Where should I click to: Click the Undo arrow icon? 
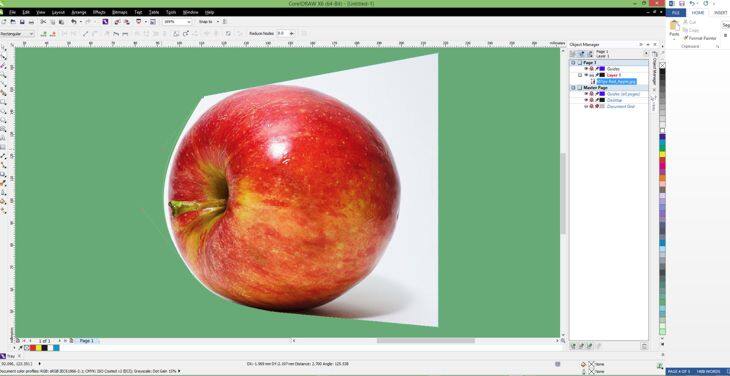[x=74, y=22]
